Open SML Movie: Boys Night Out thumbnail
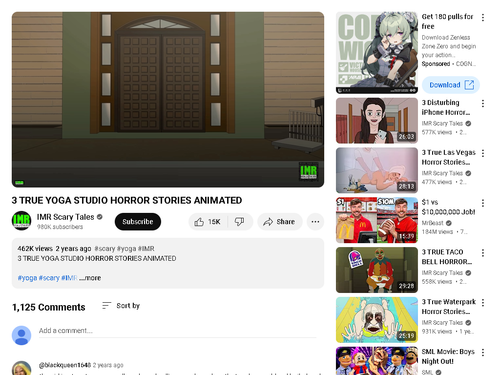The width and height of the screenshot is (500, 375). [x=377, y=361]
